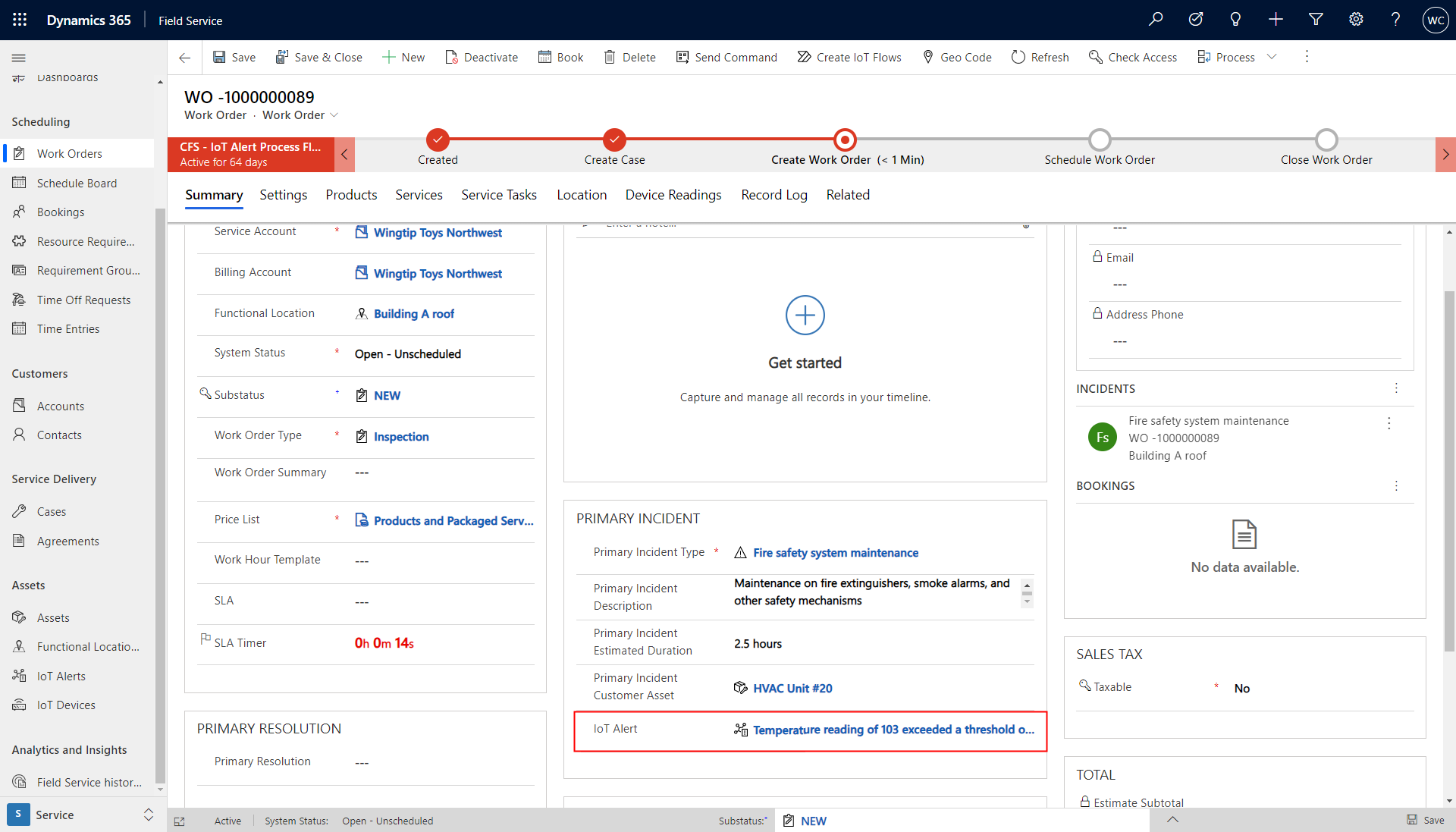
Task: Open the Process dropdown button
Action: click(x=1272, y=57)
